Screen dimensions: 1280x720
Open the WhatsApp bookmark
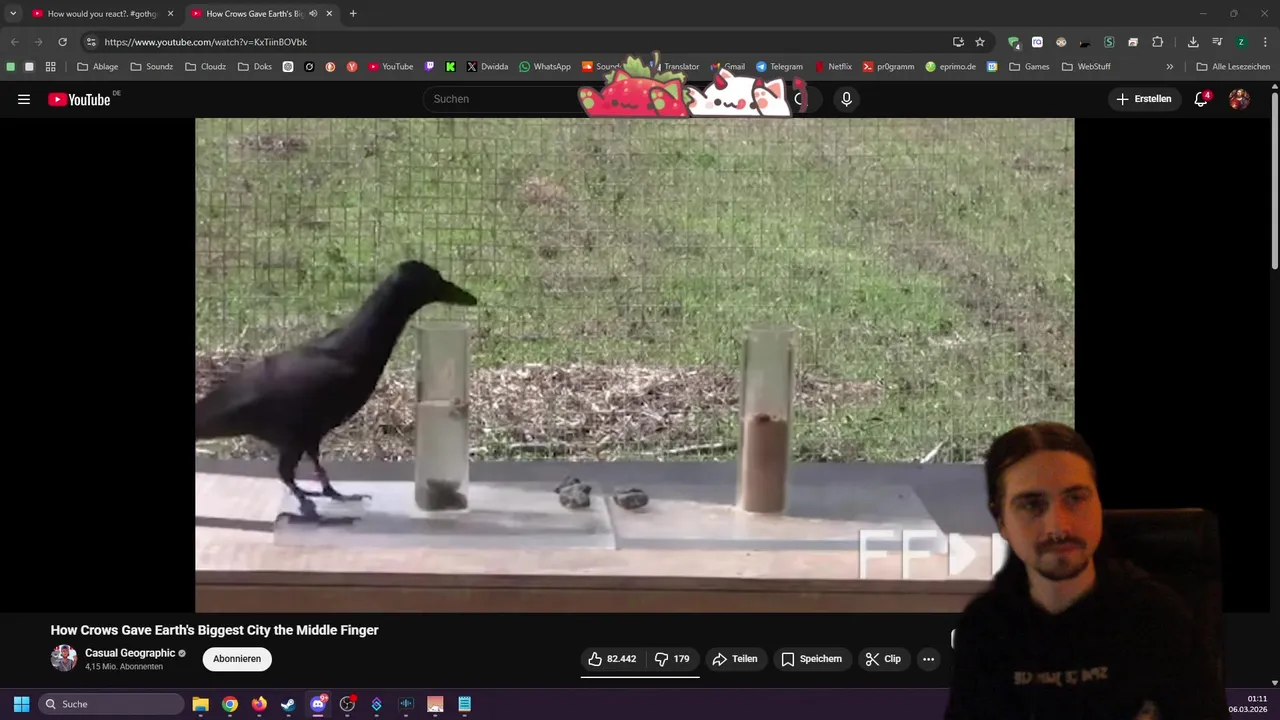pyautogui.click(x=544, y=67)
